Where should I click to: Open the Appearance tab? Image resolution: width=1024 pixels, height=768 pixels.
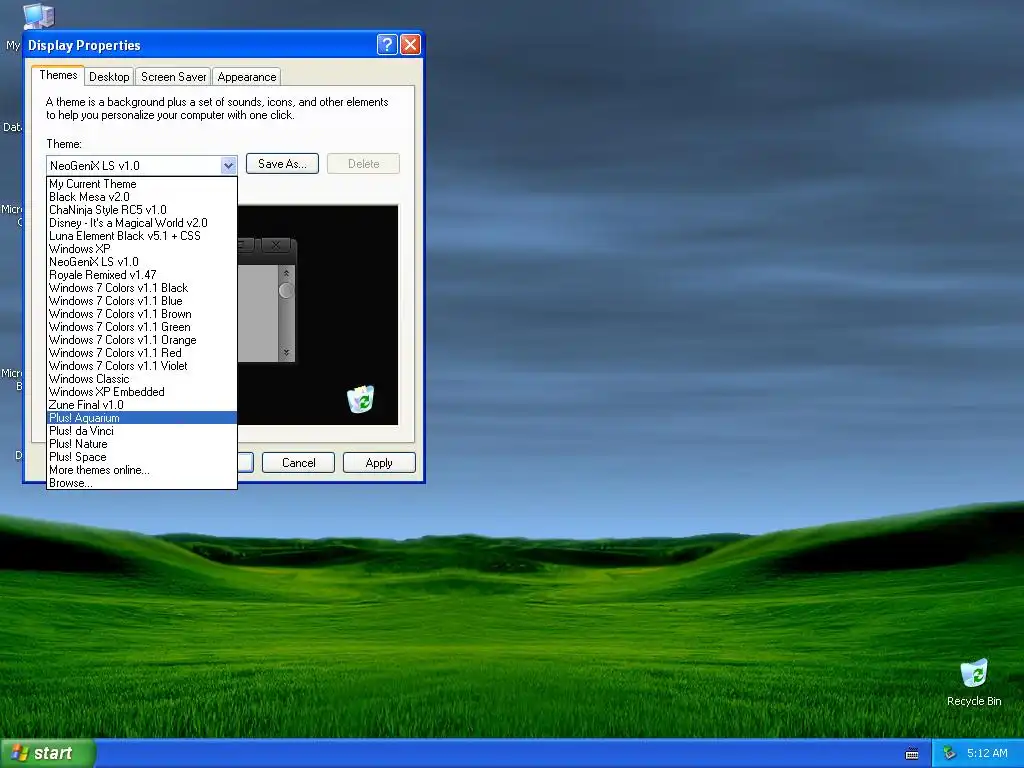tap(247, 76)
